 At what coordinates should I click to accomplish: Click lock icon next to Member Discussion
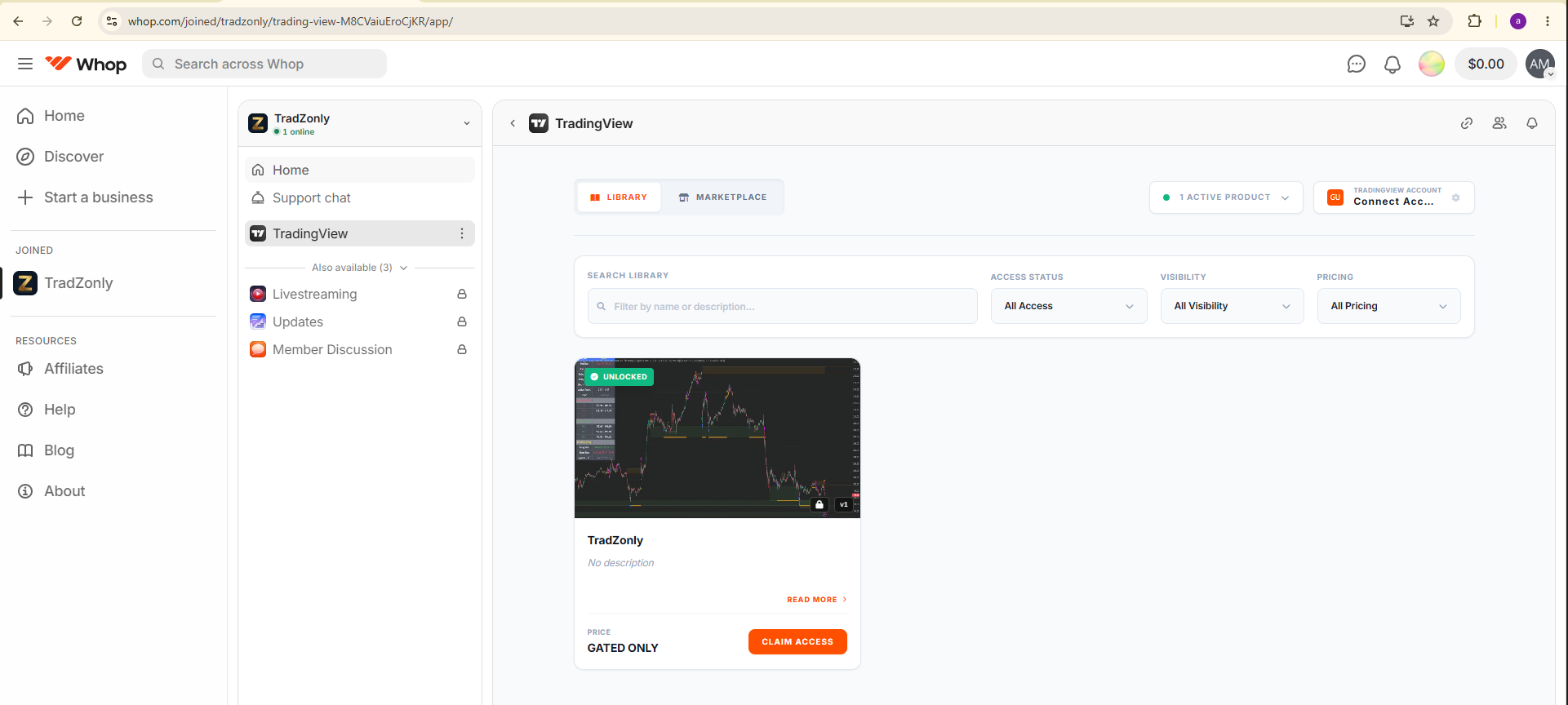462,349
